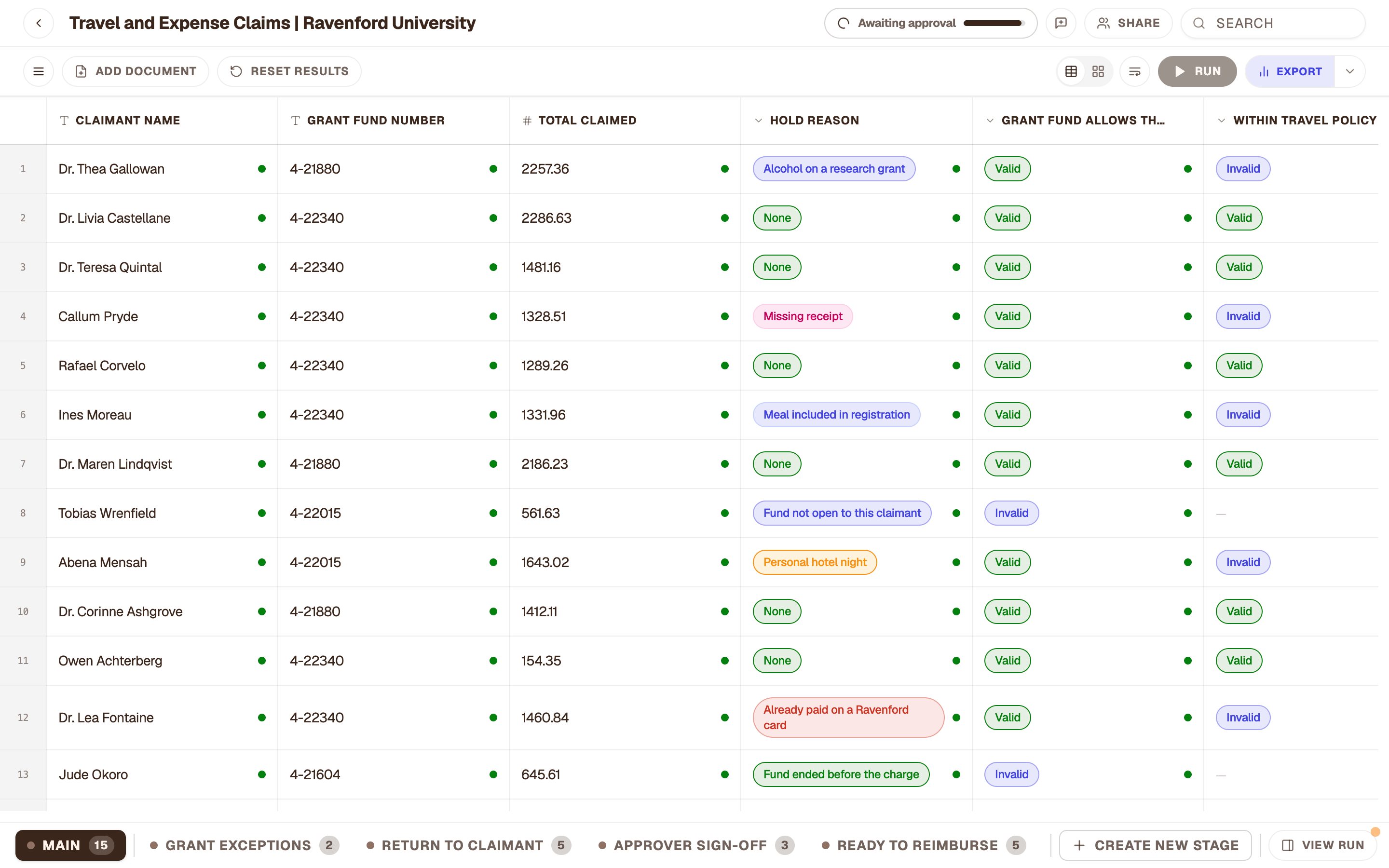This screenshot has width=1389, height=868.
Task: Click the 561.63 total claimed cell
Action: pos(625,513)
